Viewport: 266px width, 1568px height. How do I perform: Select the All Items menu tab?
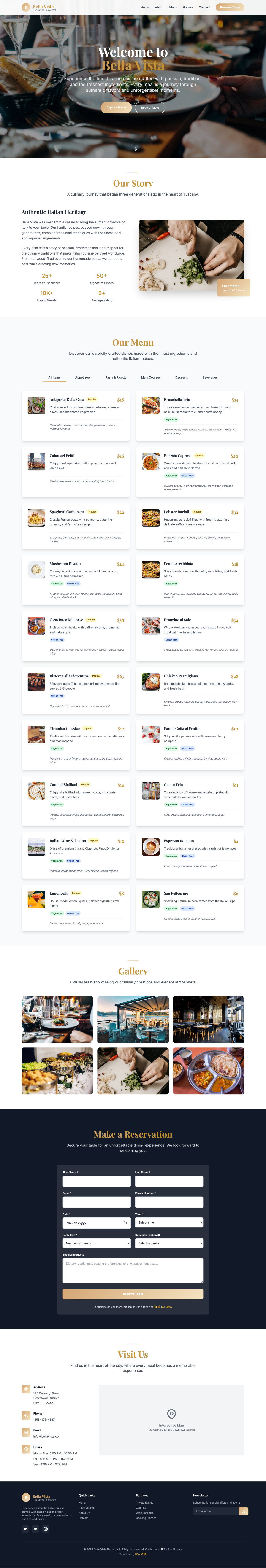tap(54, 377)
